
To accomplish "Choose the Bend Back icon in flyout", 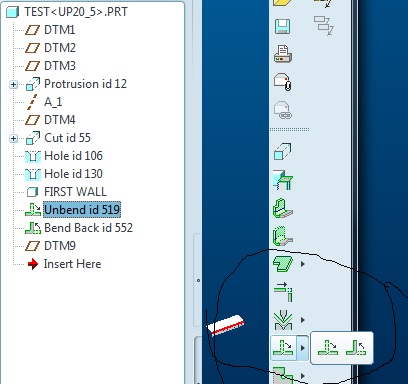I will click(x=356, y=348).
